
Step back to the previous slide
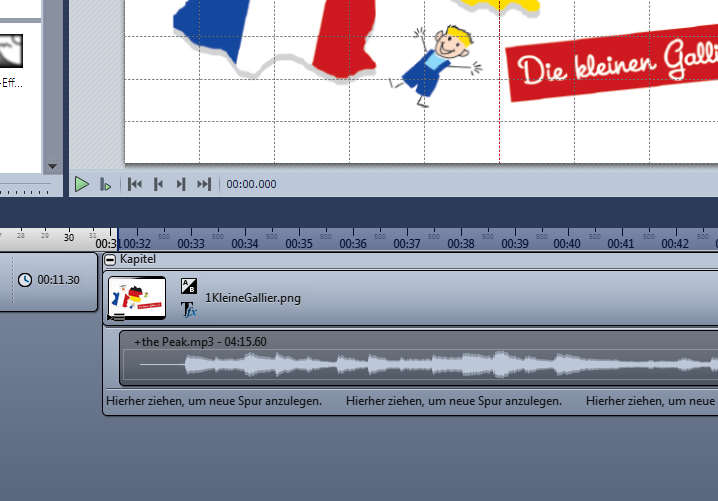tap(158, 184)
